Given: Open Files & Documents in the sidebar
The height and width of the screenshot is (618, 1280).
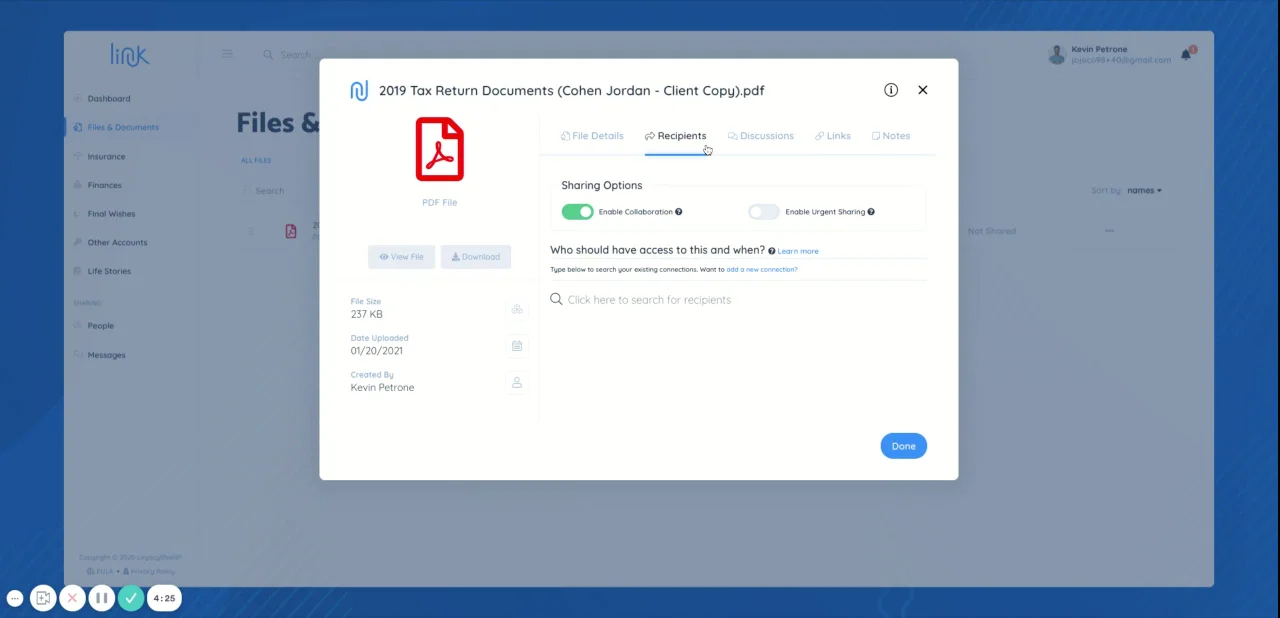Looking at the screenshot, I should pos(122,127).
